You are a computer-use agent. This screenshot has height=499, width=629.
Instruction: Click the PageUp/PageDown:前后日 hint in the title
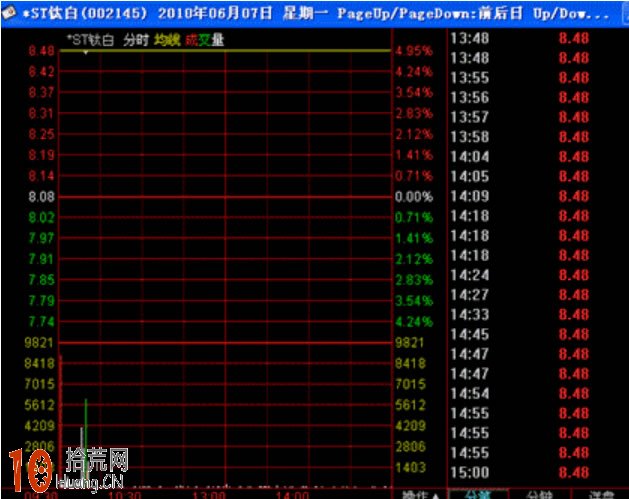pos(430,14)
